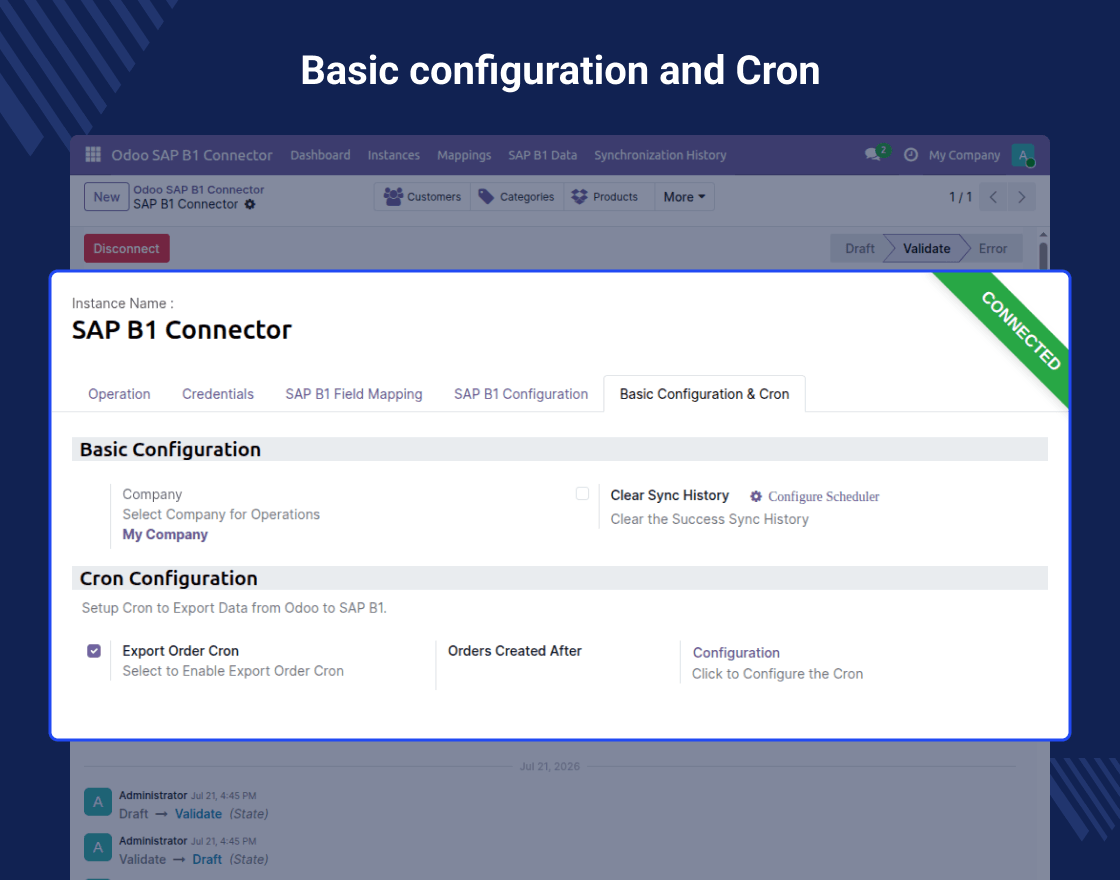Switch to the SAP B1 Configuration tab
1120x880 pixels.
coord(521,394)
